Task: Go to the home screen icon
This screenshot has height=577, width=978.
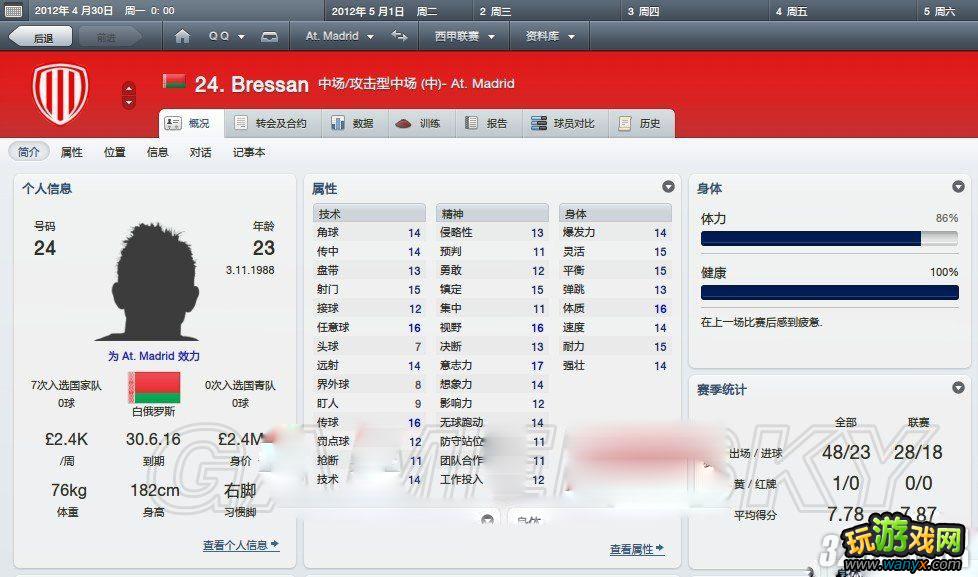Action: pyautogui.click(x=182, y=37)
